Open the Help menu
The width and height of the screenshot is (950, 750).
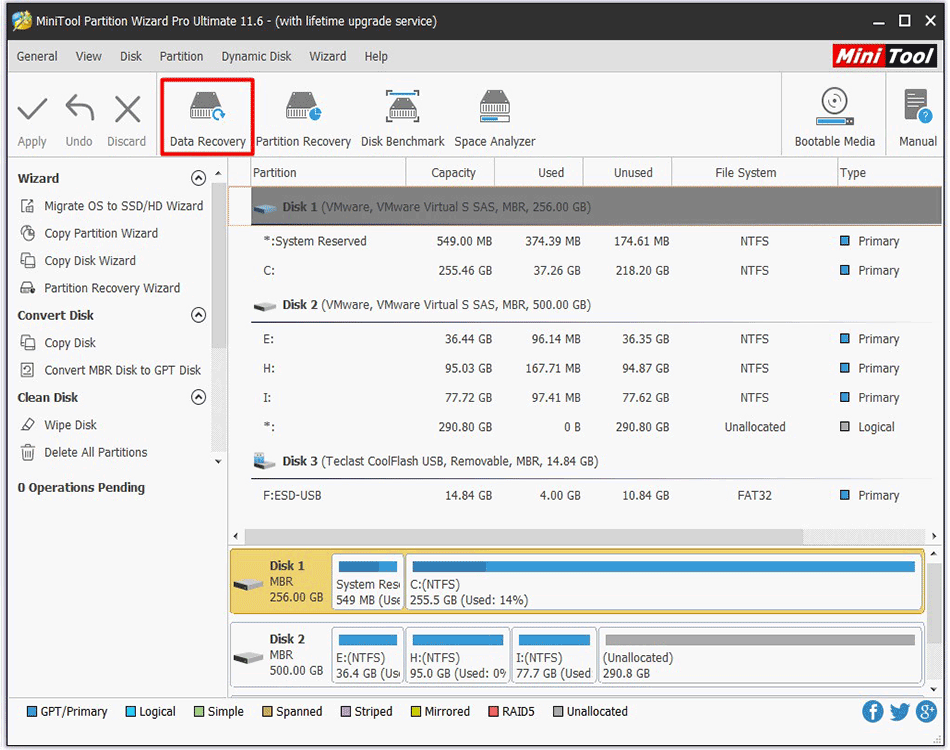tap(376, 56)
